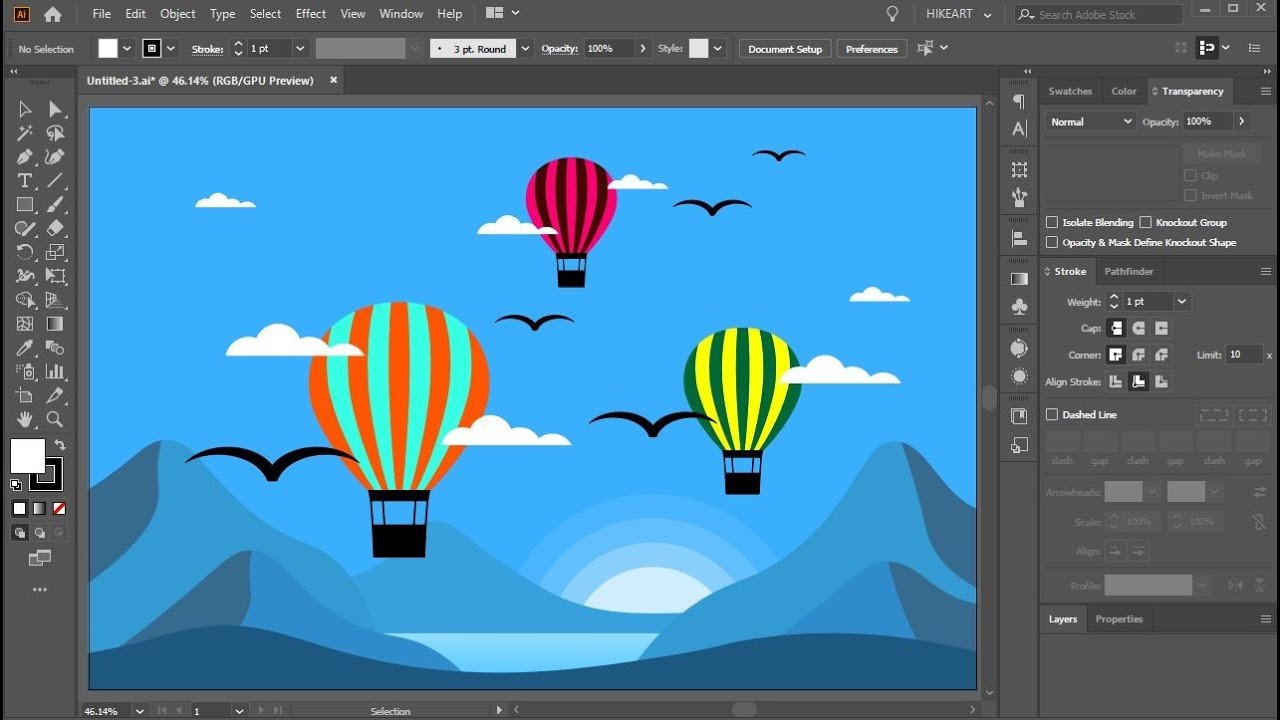Enable the Dashed Line checkbox
Screen dimensions: 1280x720
(x=1052, y=414)
